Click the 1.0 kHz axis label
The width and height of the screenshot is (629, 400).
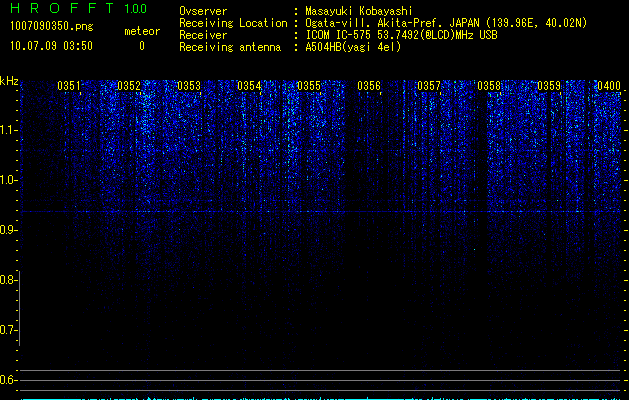(8, 180)
